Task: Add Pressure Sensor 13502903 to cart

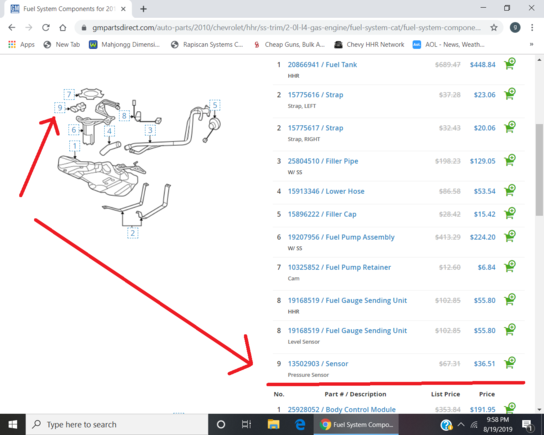Action: coord(510,363)
